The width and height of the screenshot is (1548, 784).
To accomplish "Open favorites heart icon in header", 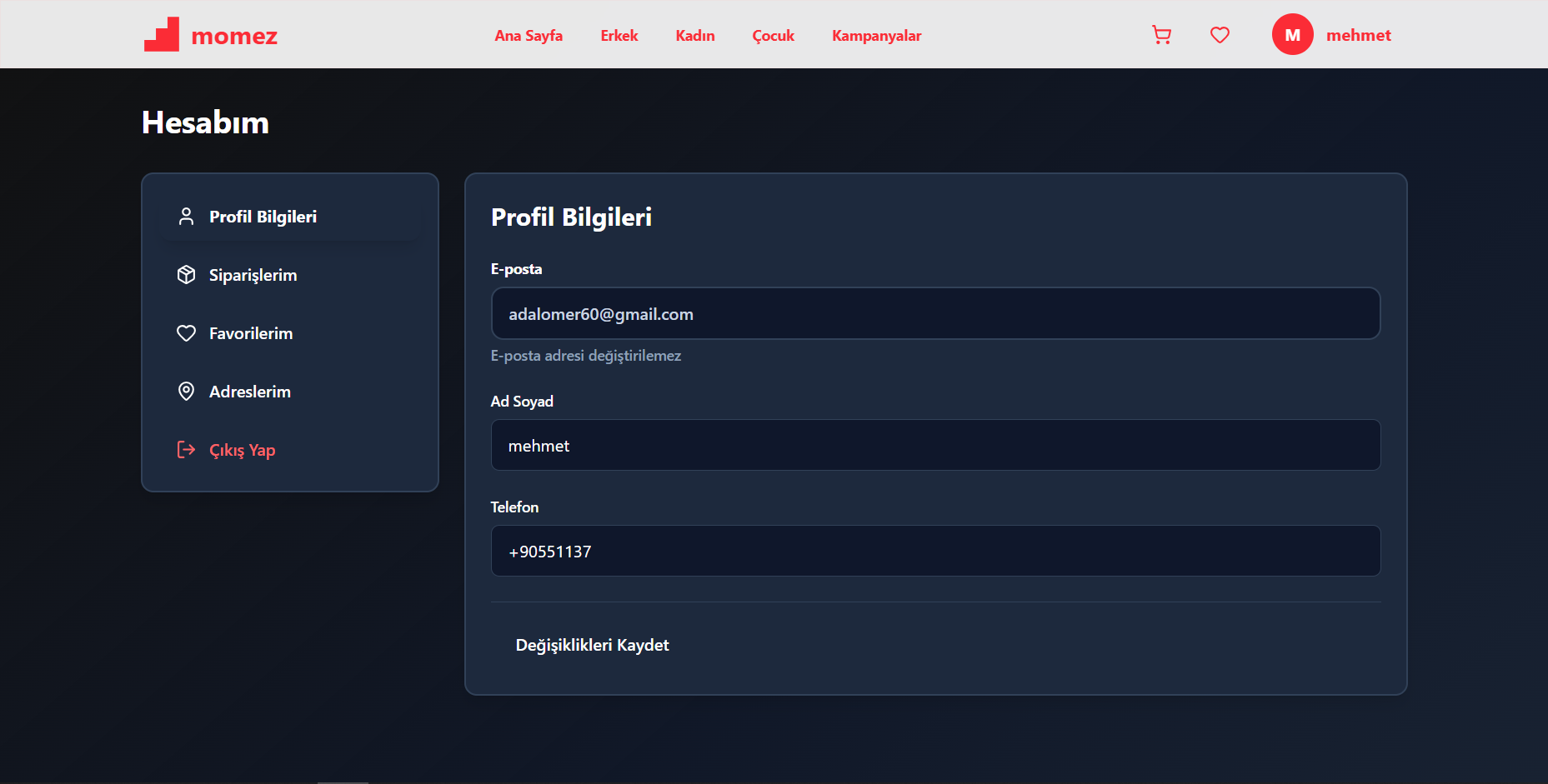I will (x=1220, y=35).
